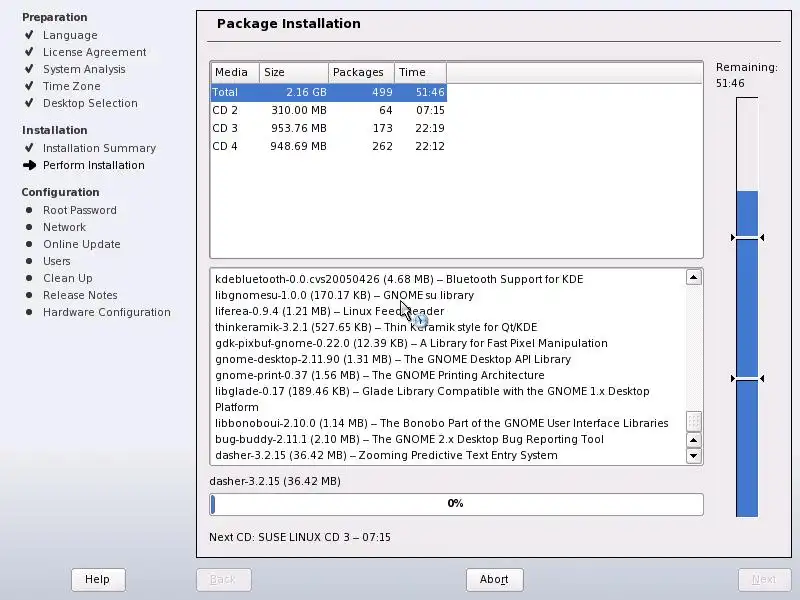The height and width of the screenshot is (600, 800).
Task: Click the Time Zone checkmark icon
Action: pyautogui.click(x=29, y=85)
